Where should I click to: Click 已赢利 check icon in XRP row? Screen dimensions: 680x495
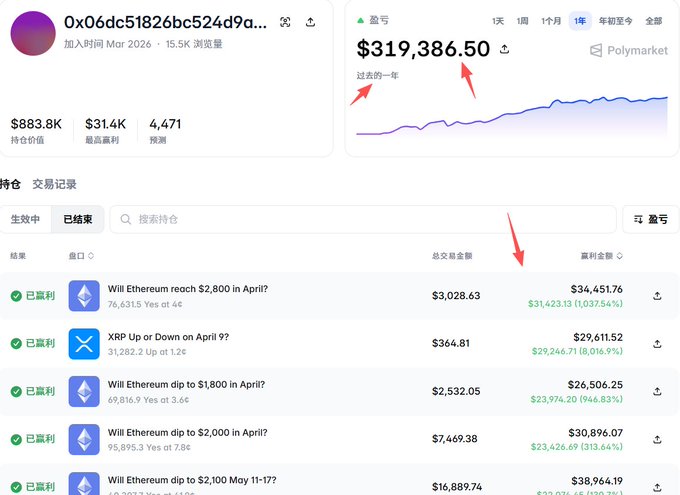16,344
